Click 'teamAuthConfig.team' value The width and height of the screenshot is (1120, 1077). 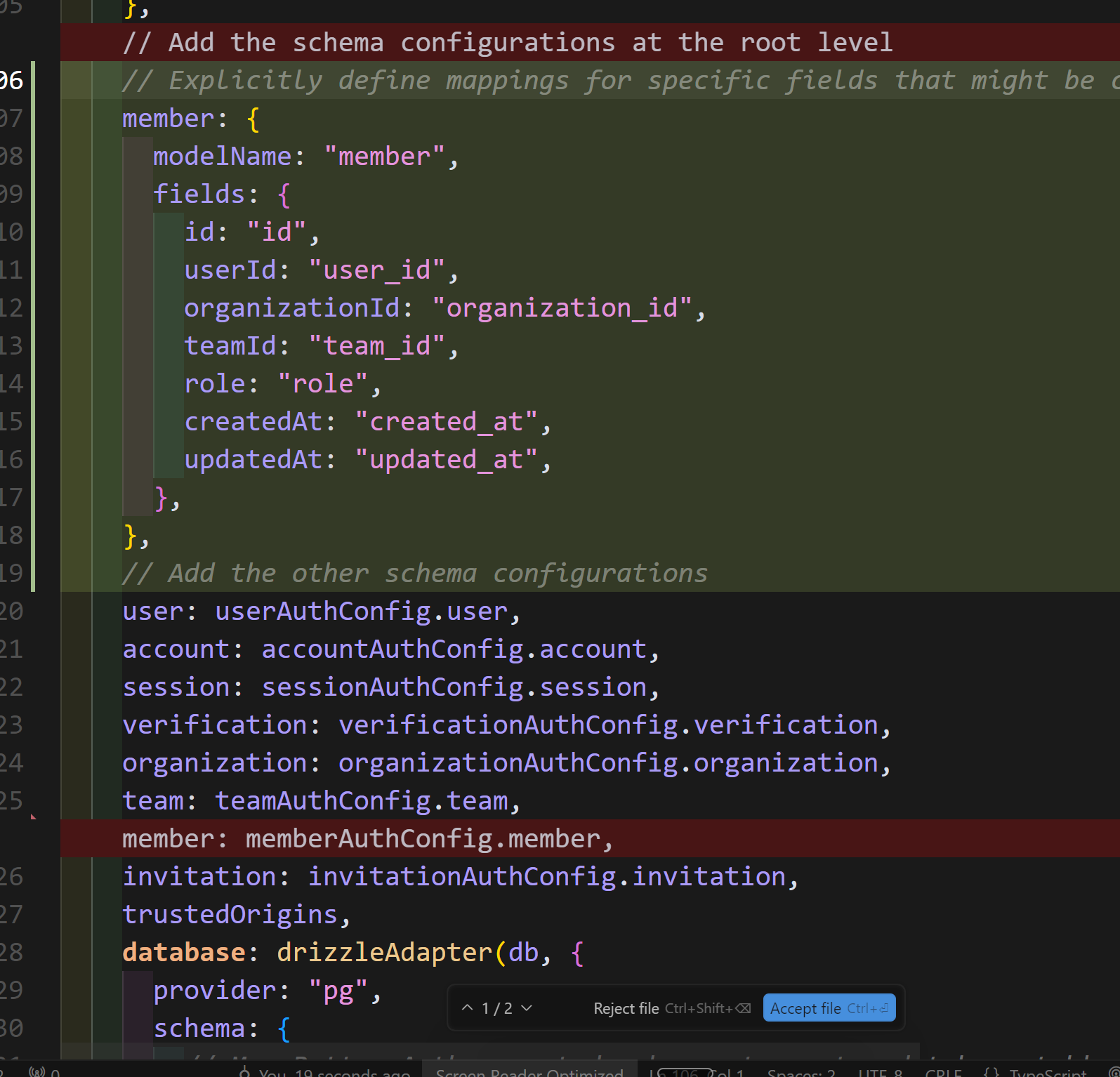[361, 801]
